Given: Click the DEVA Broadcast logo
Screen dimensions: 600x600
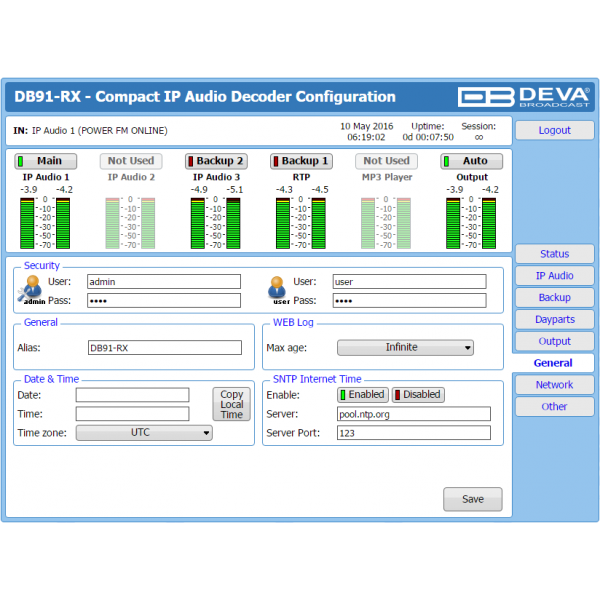Looking at the screenshot, I should [523, 97].
